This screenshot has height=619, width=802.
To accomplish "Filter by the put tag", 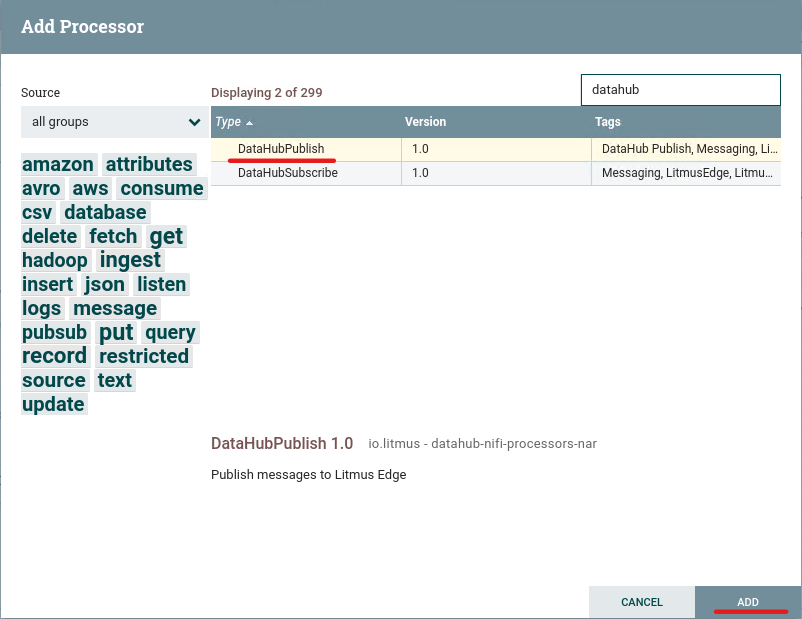I will pyautogui.click(x=116, y=333).
